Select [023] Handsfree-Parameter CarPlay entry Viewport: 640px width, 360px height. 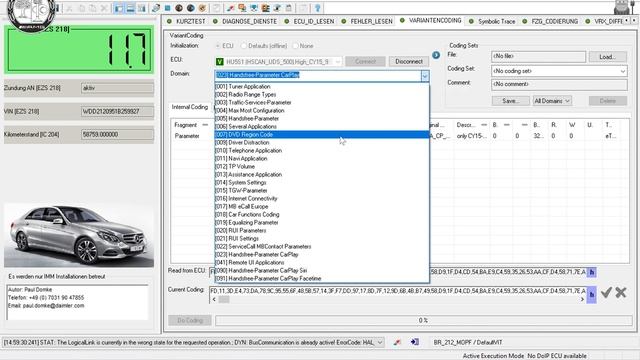coord(322,254)
